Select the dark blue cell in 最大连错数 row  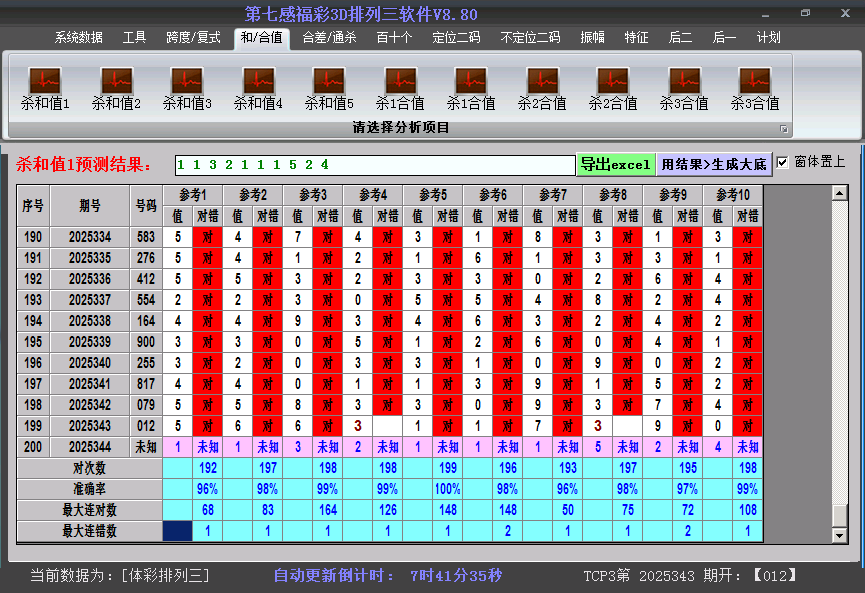(177, 531)
